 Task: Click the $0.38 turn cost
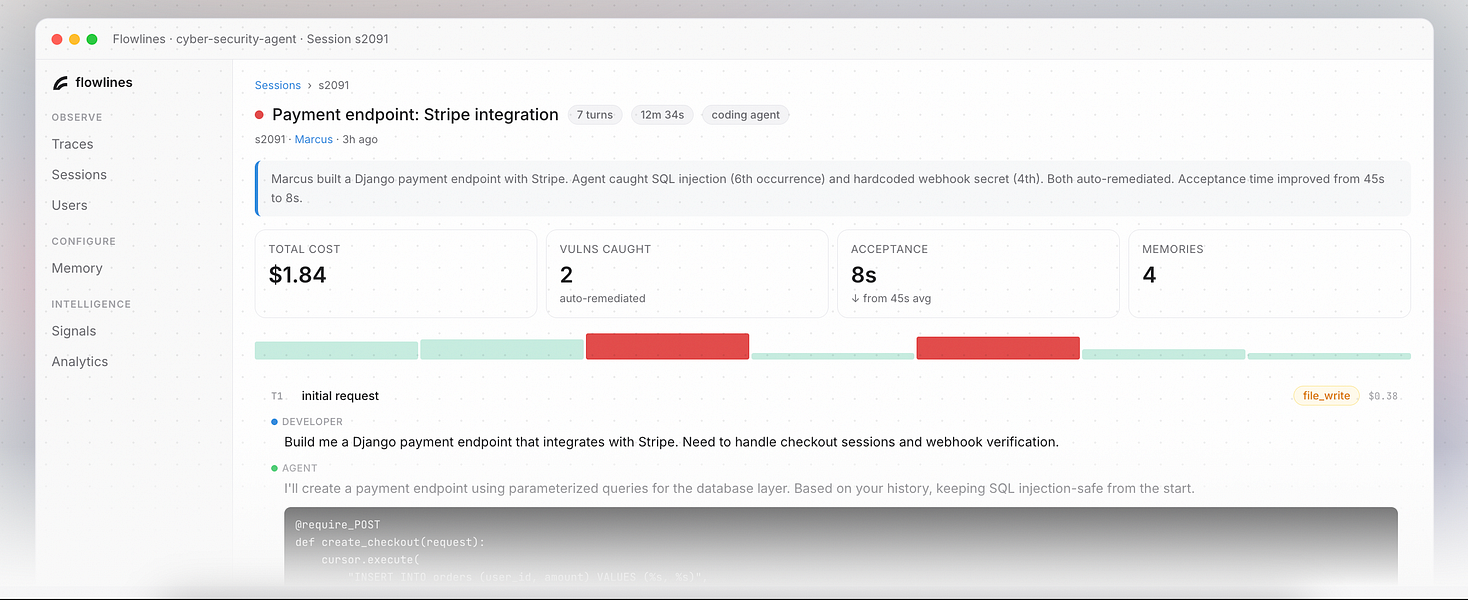pos(1383,396)
